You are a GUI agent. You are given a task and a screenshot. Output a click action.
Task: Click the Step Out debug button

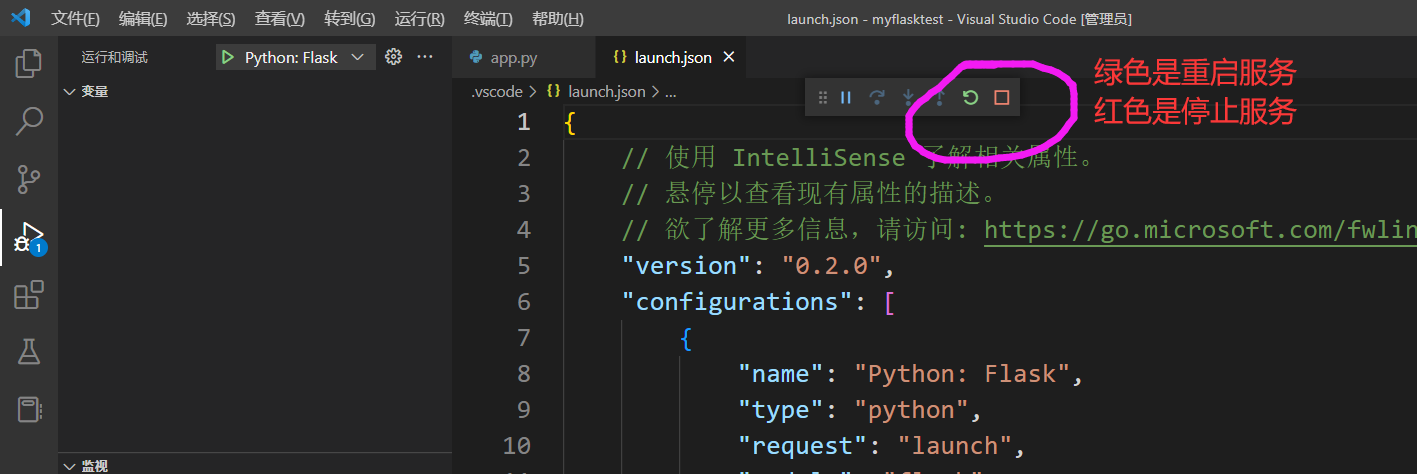pyautogui.click(x=939, y=98)
